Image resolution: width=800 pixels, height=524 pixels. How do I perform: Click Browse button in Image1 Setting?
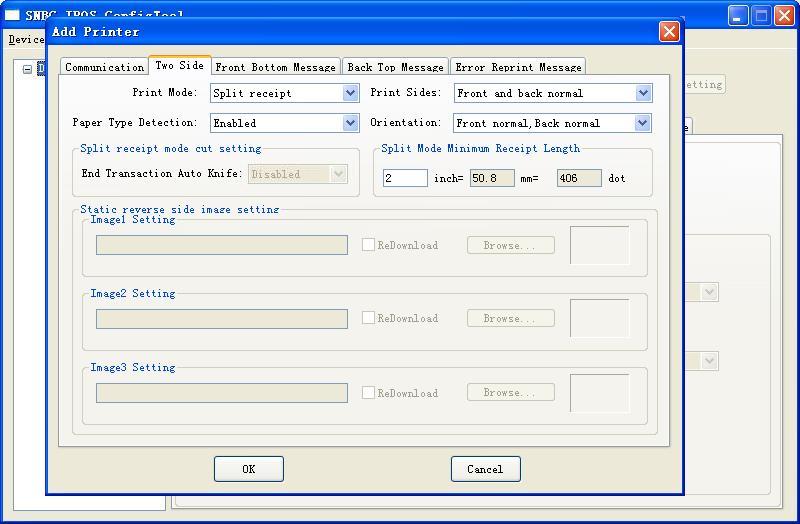coord(511,245)
